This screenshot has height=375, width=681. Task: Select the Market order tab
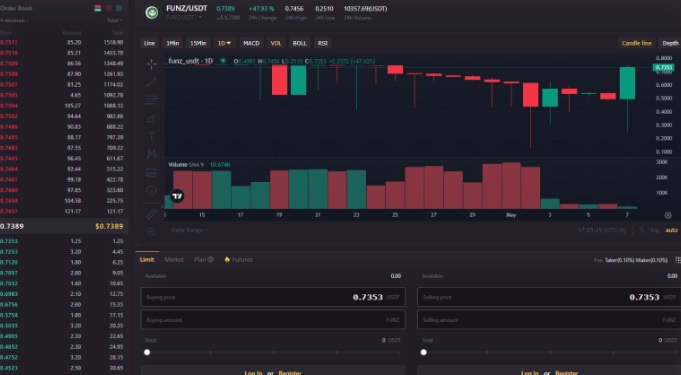(x=174, y=259)
